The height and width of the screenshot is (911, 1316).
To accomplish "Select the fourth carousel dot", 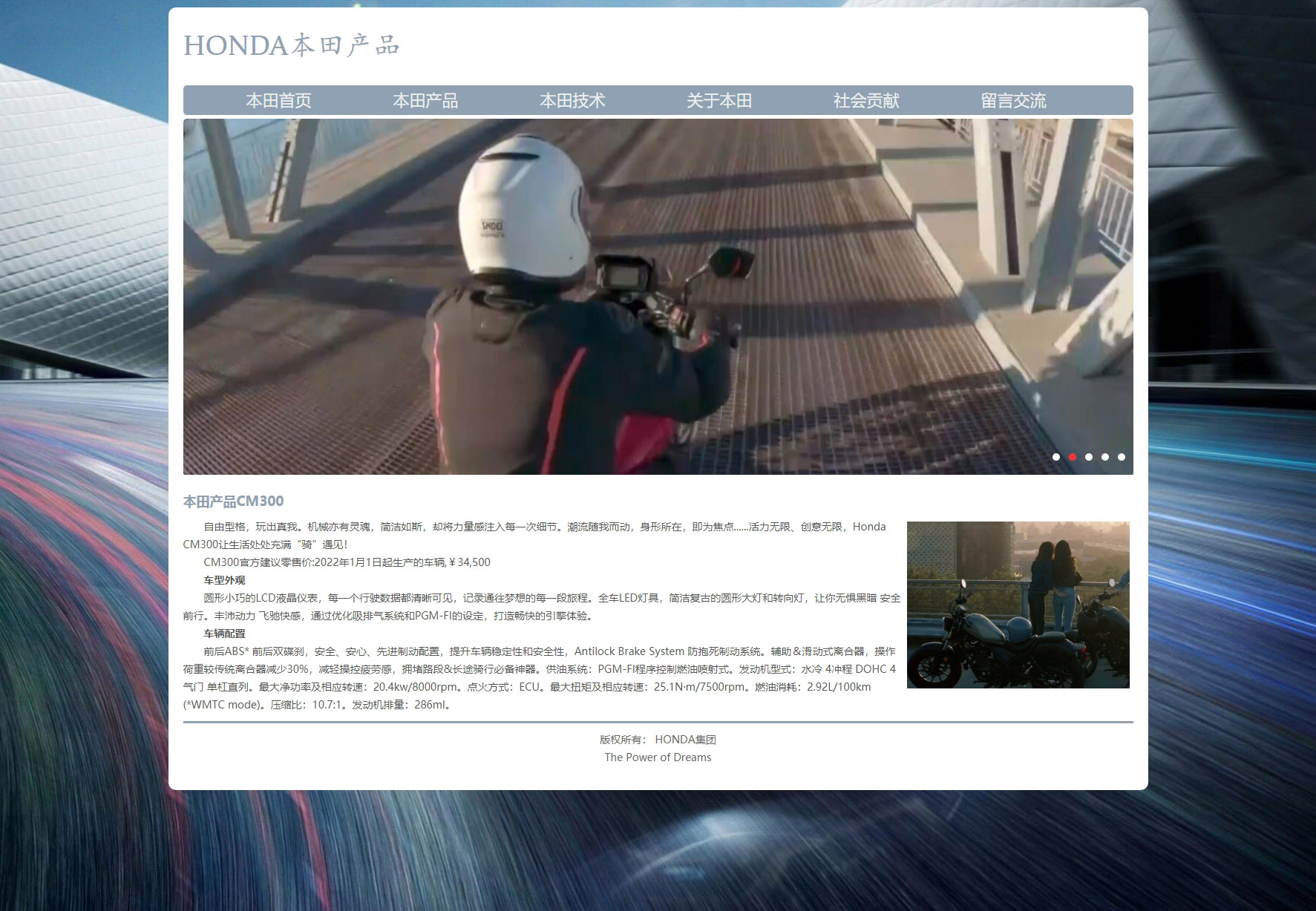I will (1105, 457).
